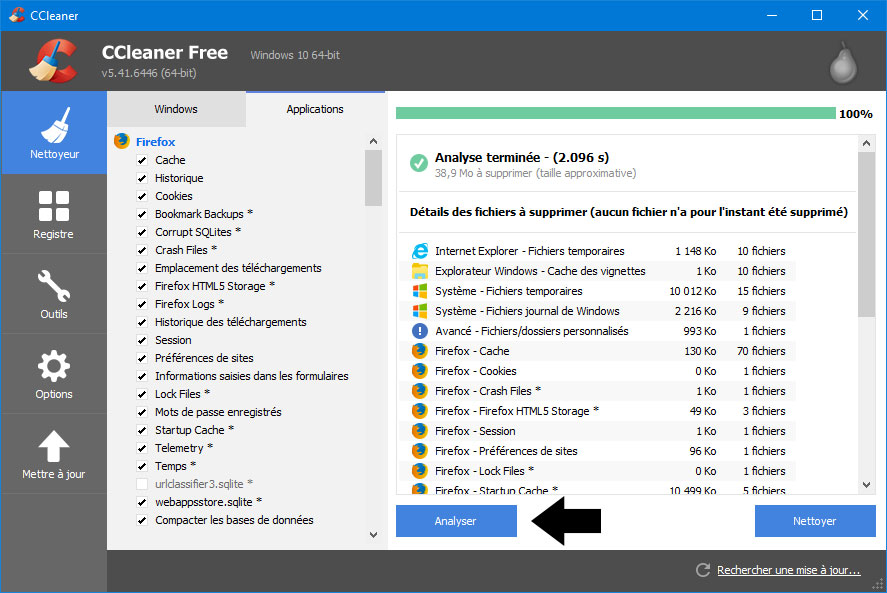Click the pear icon in header
This screenshot has width=887, height=593.
point(843,63)
